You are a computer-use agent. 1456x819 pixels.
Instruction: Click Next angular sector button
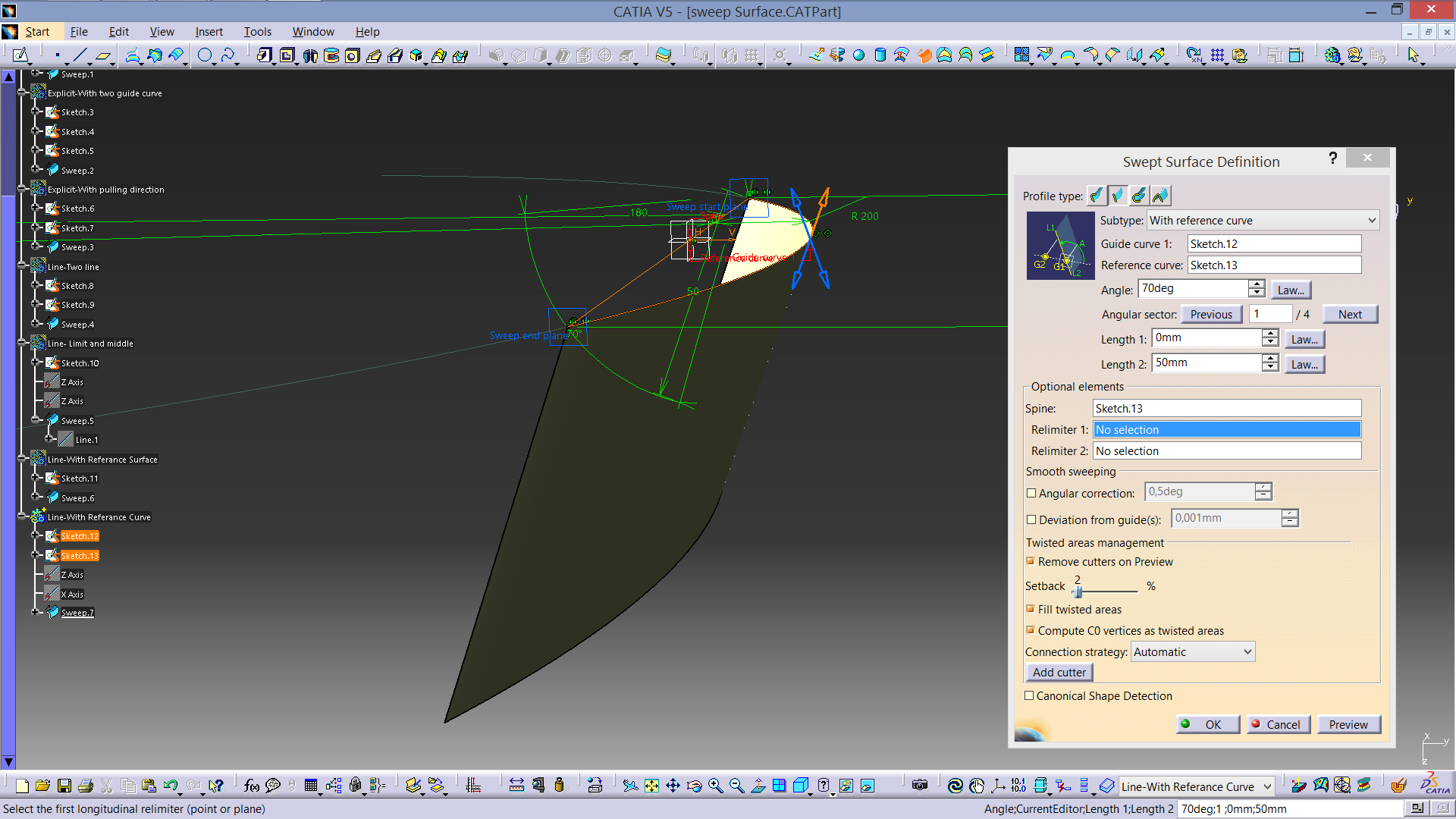click(1350, 314)
